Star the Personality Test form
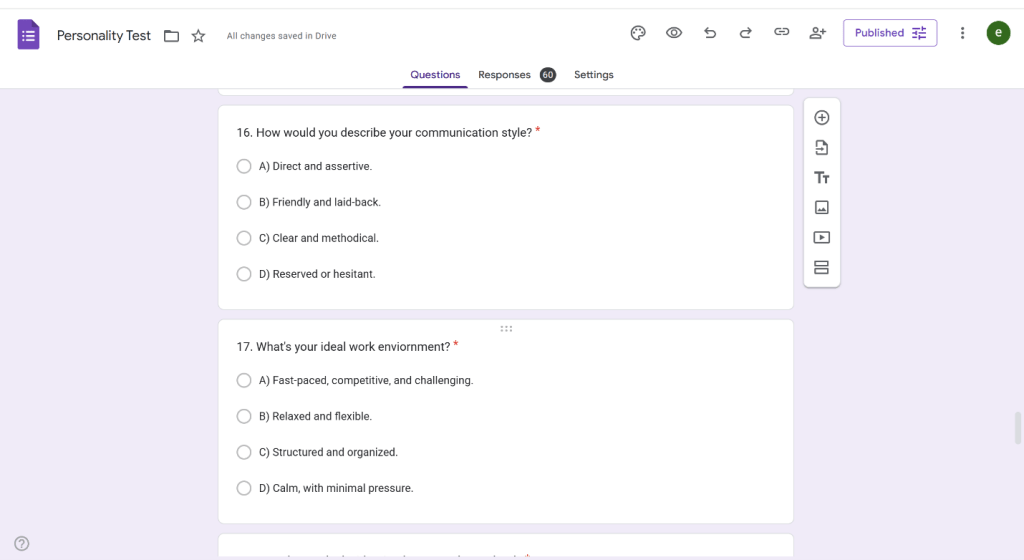Image resolution: width=1024 pixels, height=560 pixels. (x=198, y=36)
